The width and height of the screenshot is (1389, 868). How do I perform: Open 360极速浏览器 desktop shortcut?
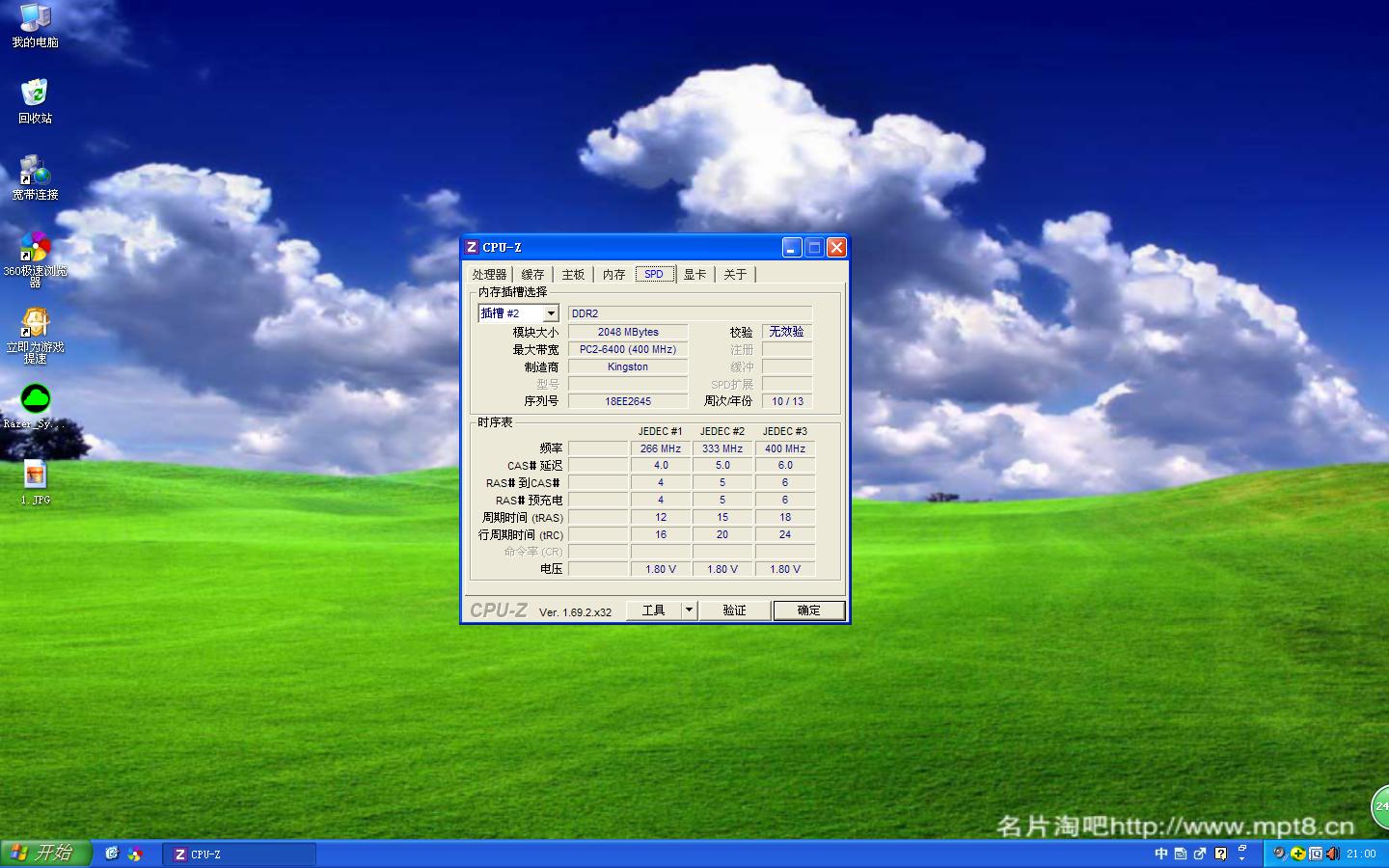click(35, 259)
